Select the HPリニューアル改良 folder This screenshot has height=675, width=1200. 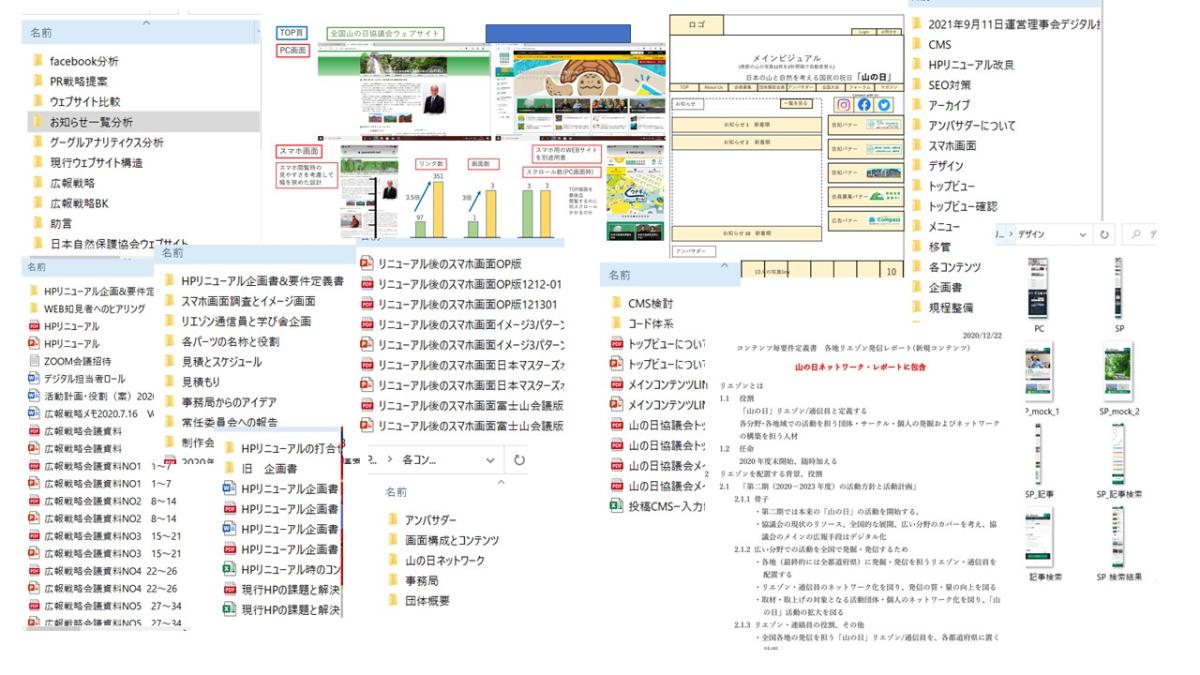[x=962, y=65]
